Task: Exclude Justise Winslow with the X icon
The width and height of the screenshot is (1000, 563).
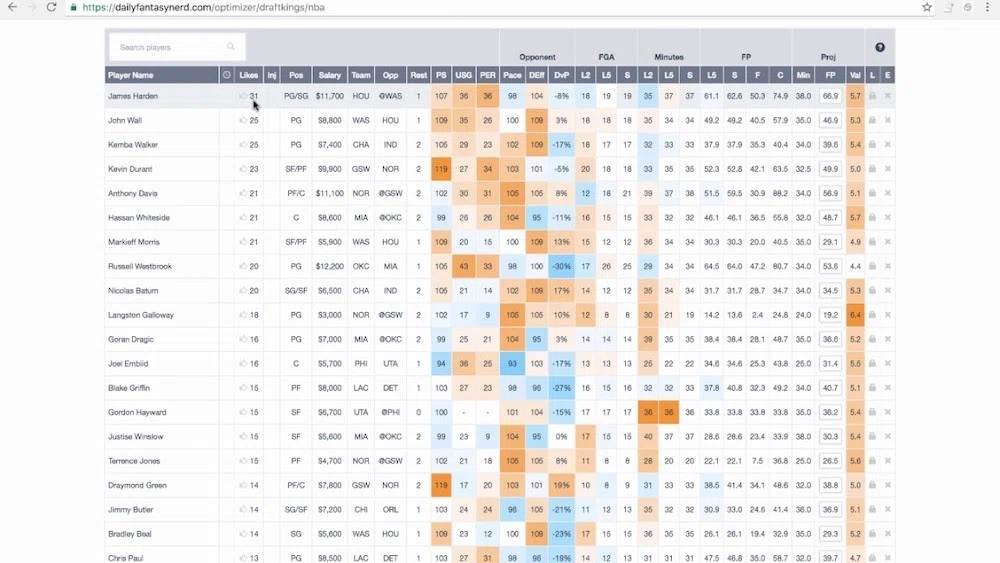Action: coord(888,437)
